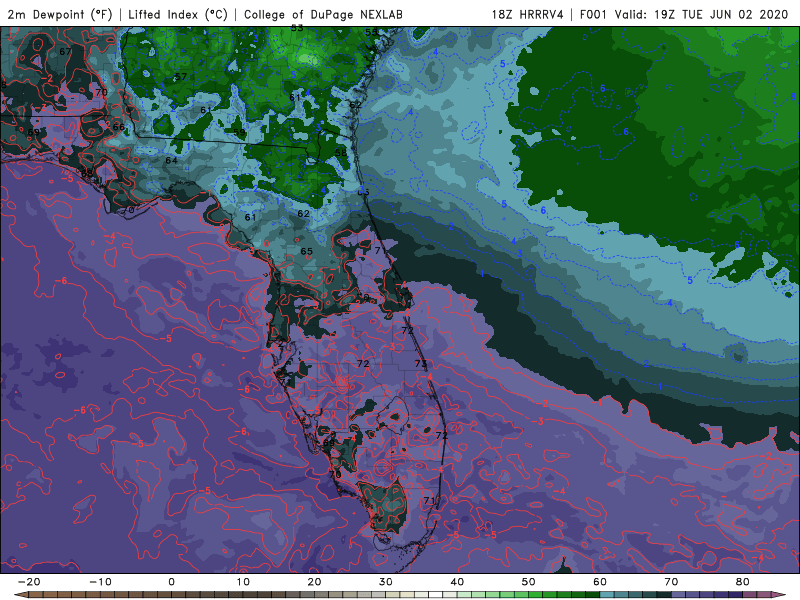Click the '80' label on the color scale
This screenshot has width=800, height=600.
(743, 582)
